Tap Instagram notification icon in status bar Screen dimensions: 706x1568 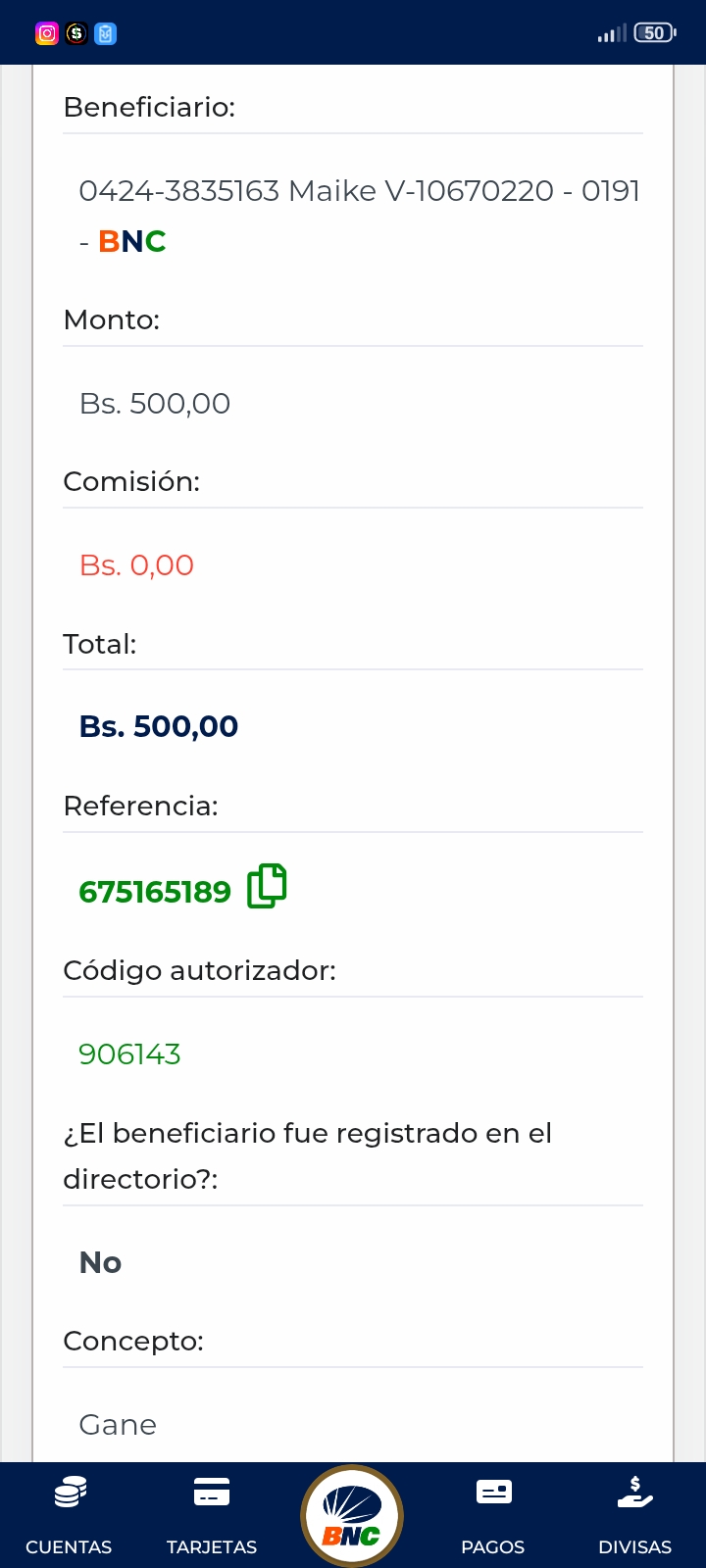[47, 33]
